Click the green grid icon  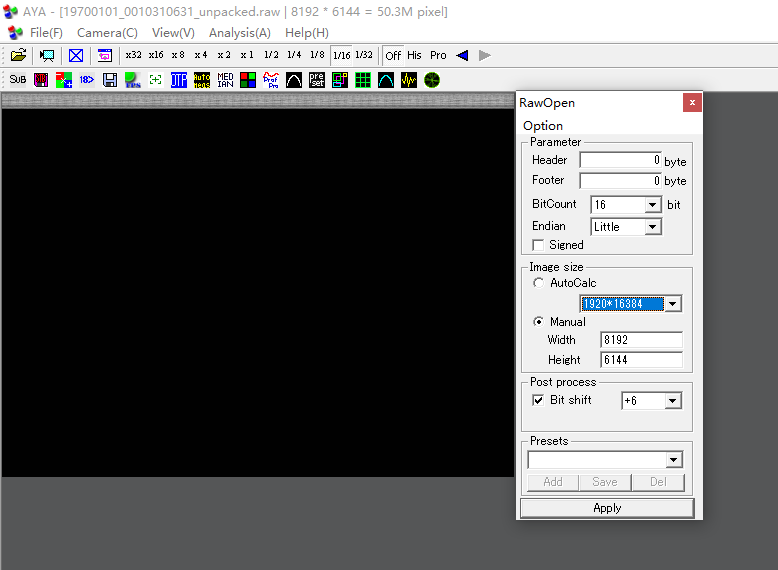click(x=363, y=80)
